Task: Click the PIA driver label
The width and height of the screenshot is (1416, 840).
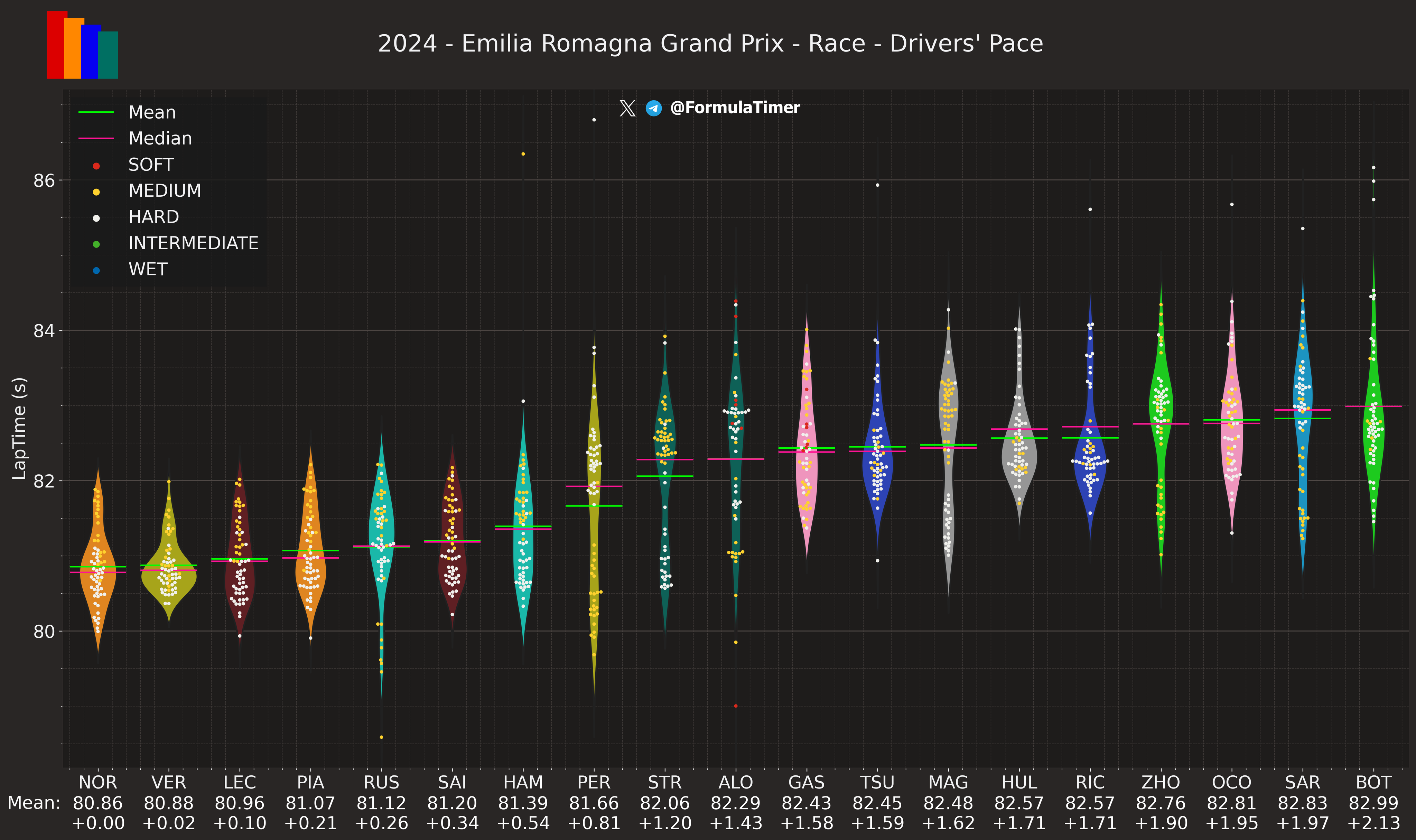Action: [311, 782]
